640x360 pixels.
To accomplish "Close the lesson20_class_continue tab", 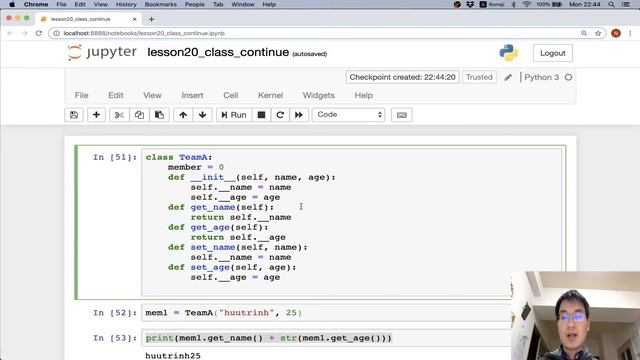I will (135, 19).
